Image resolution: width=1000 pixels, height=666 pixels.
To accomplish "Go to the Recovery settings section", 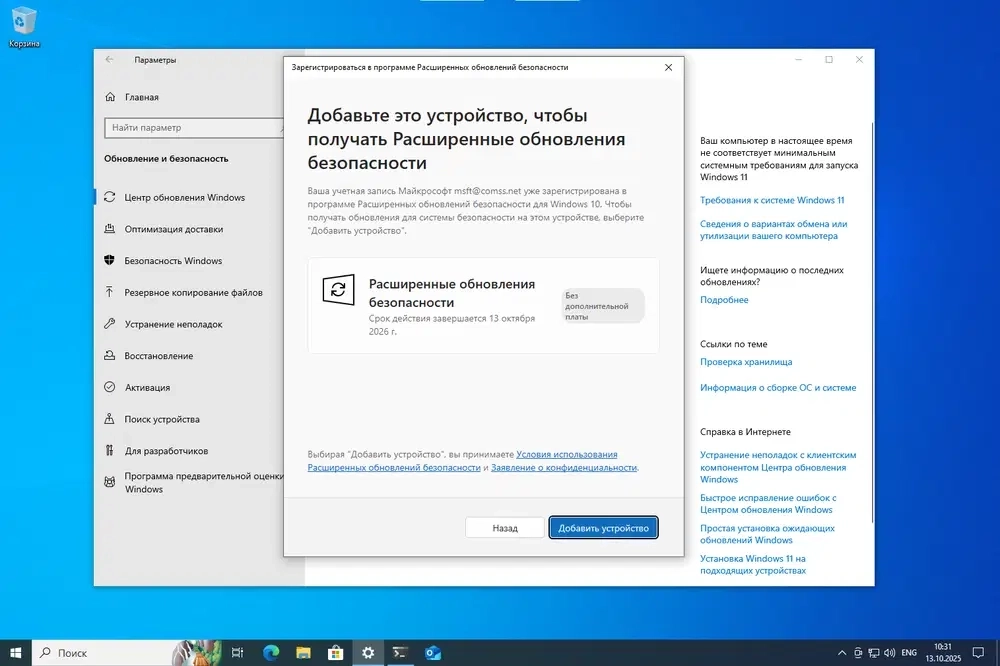I will coord(158,356).
